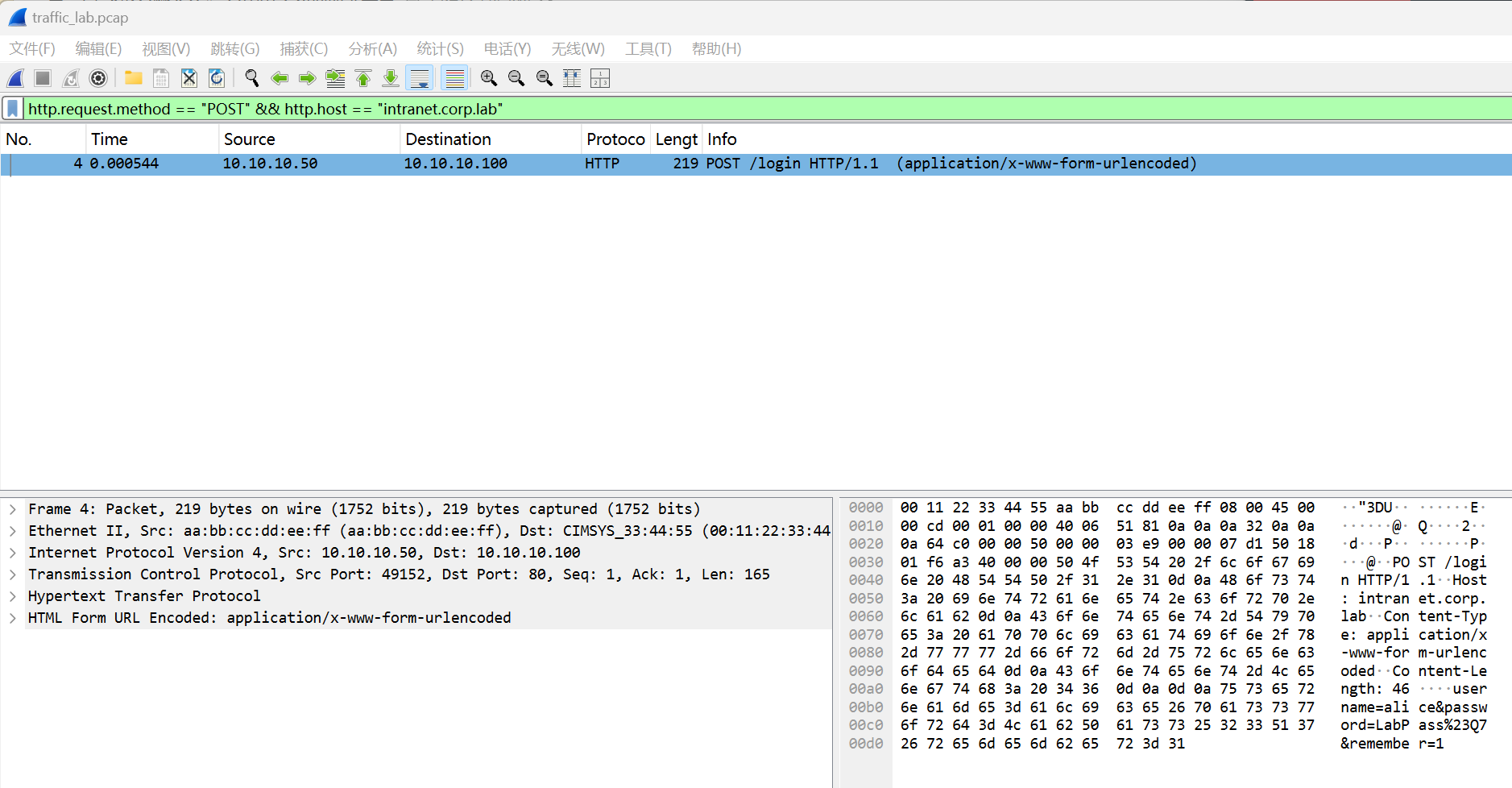Restart the current capture

point(71,78)
